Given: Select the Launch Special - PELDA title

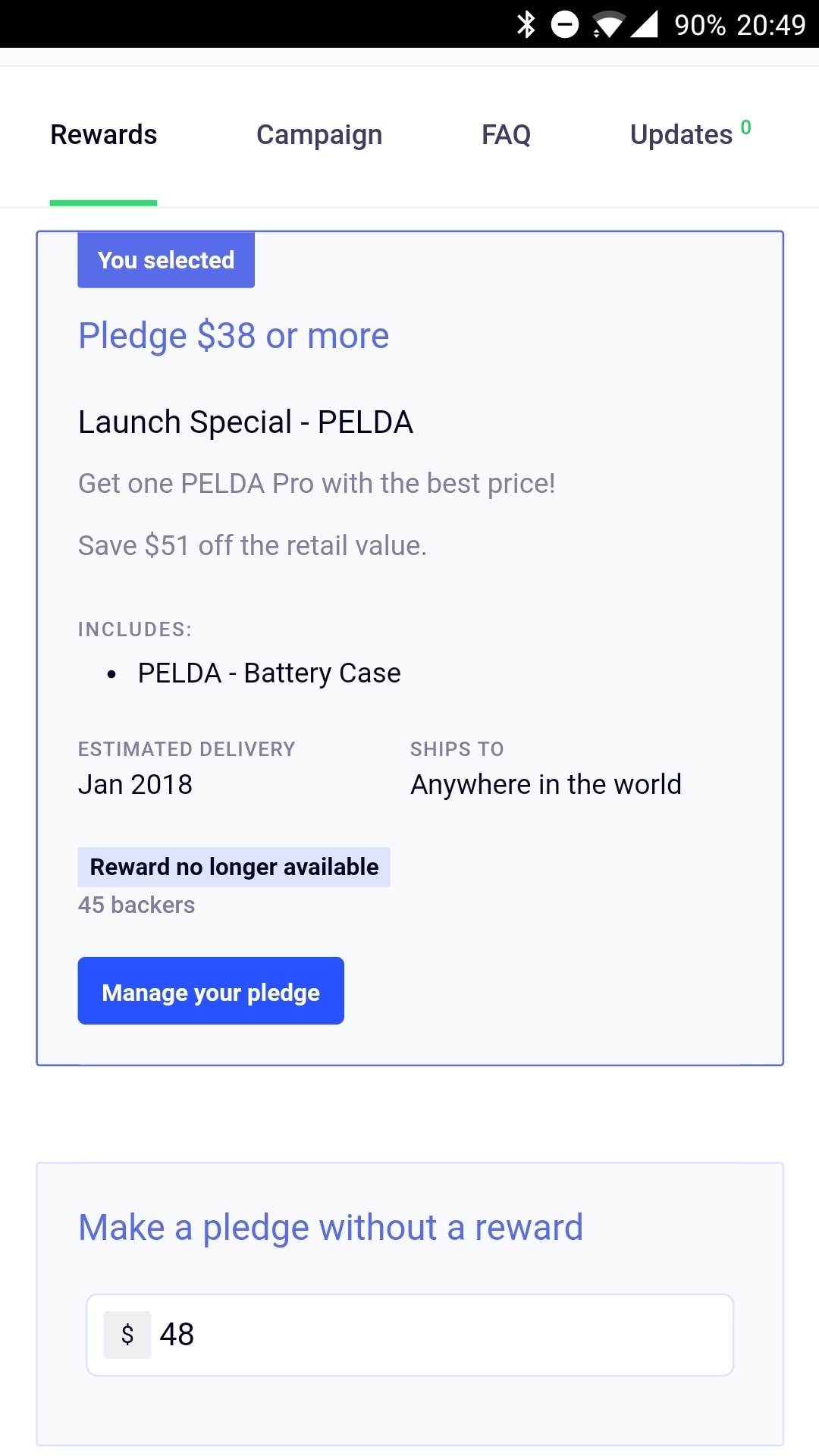Looking at the screenshot, I should pos(246,422).
